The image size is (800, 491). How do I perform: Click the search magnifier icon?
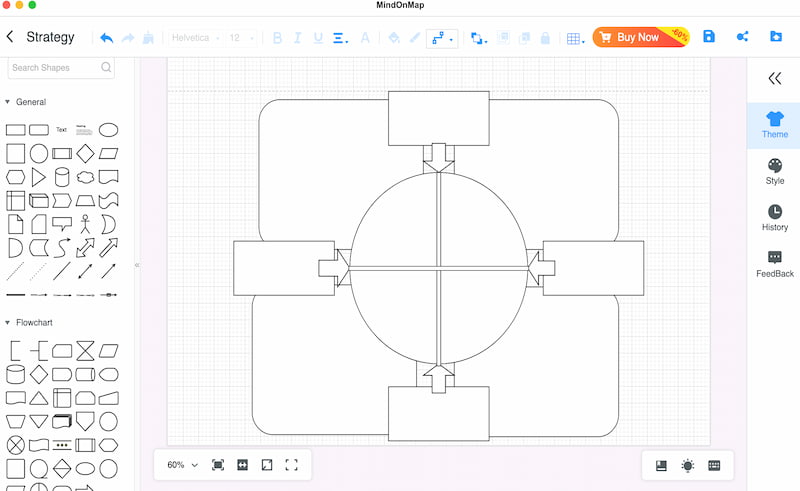click(106, 67)
